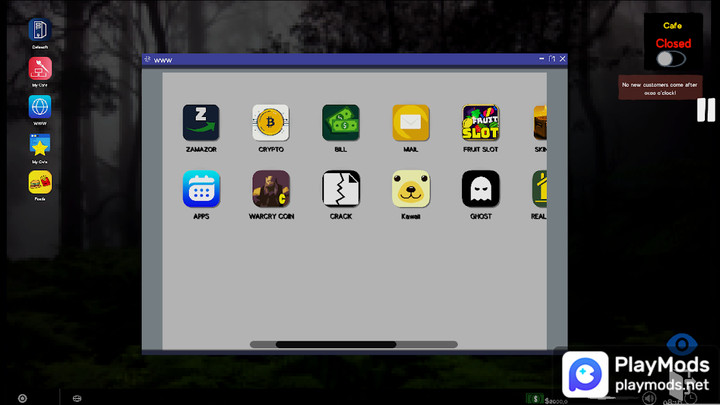The height and width of the screenshot is (405, 720).
Task: Open the Kawaii bear app
Action: click(411, 189)
